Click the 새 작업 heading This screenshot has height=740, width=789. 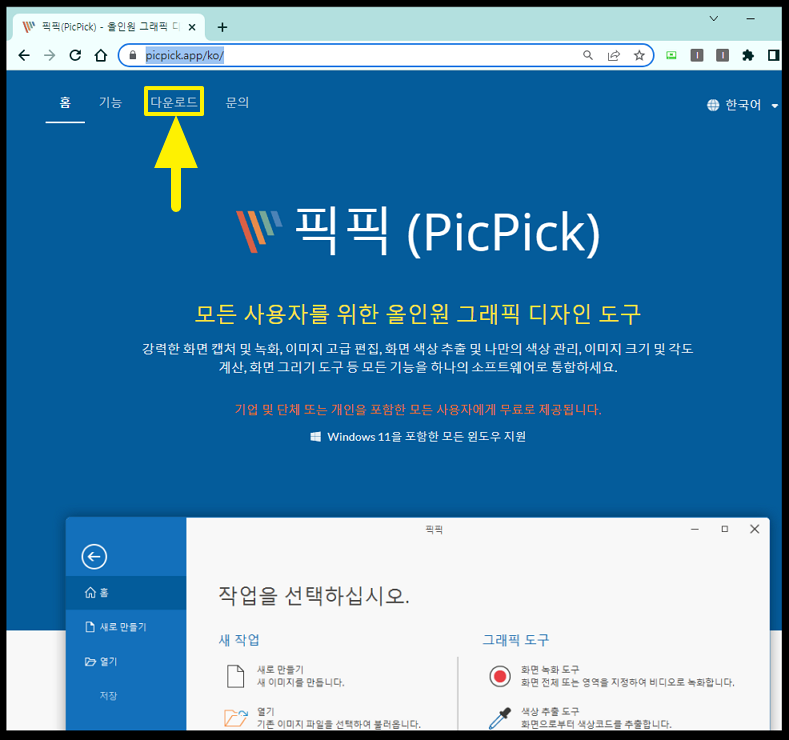[239, 640]
